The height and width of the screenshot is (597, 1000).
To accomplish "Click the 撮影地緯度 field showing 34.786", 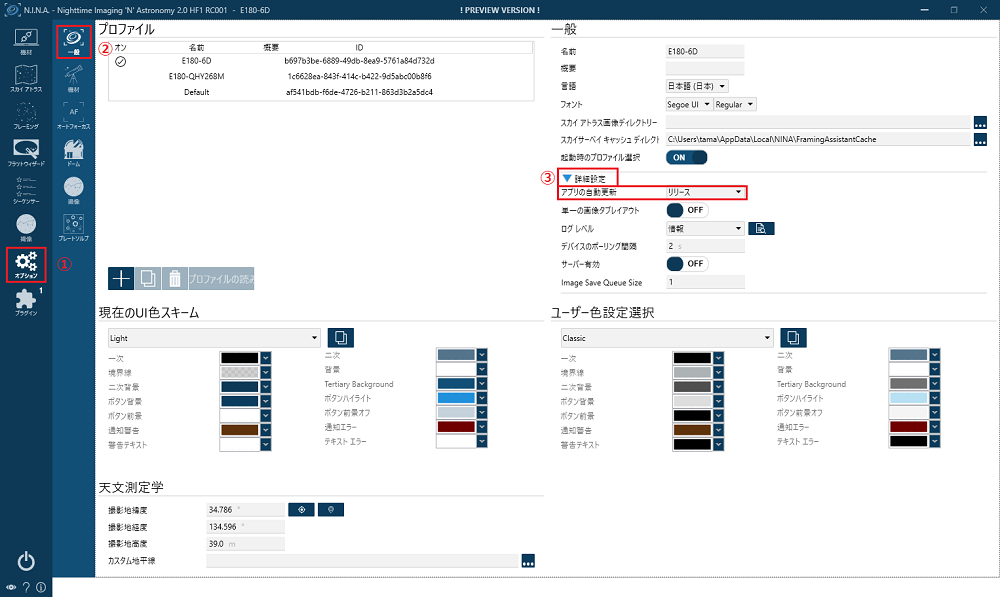I will pos(246,510).
